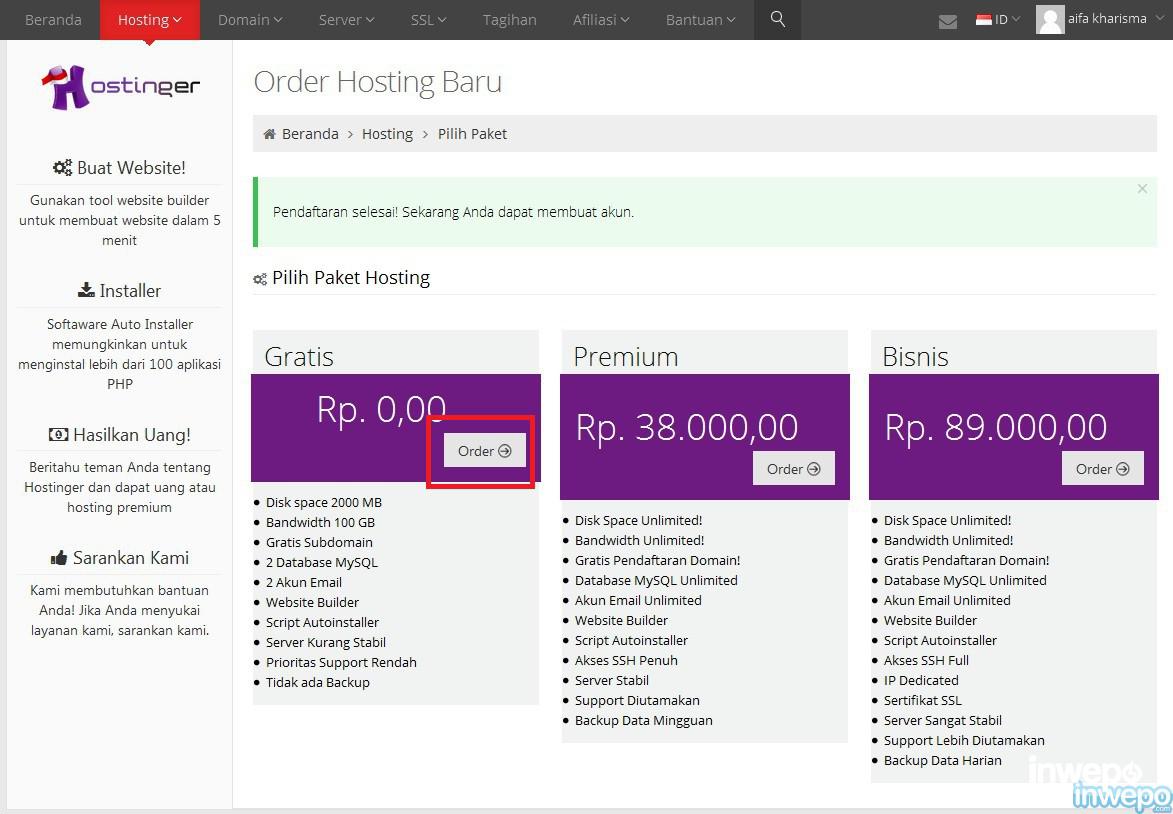Expand the Afiliasi menu
The width and height of the screenshot is (1173, 814).
[x=601, y=19]
